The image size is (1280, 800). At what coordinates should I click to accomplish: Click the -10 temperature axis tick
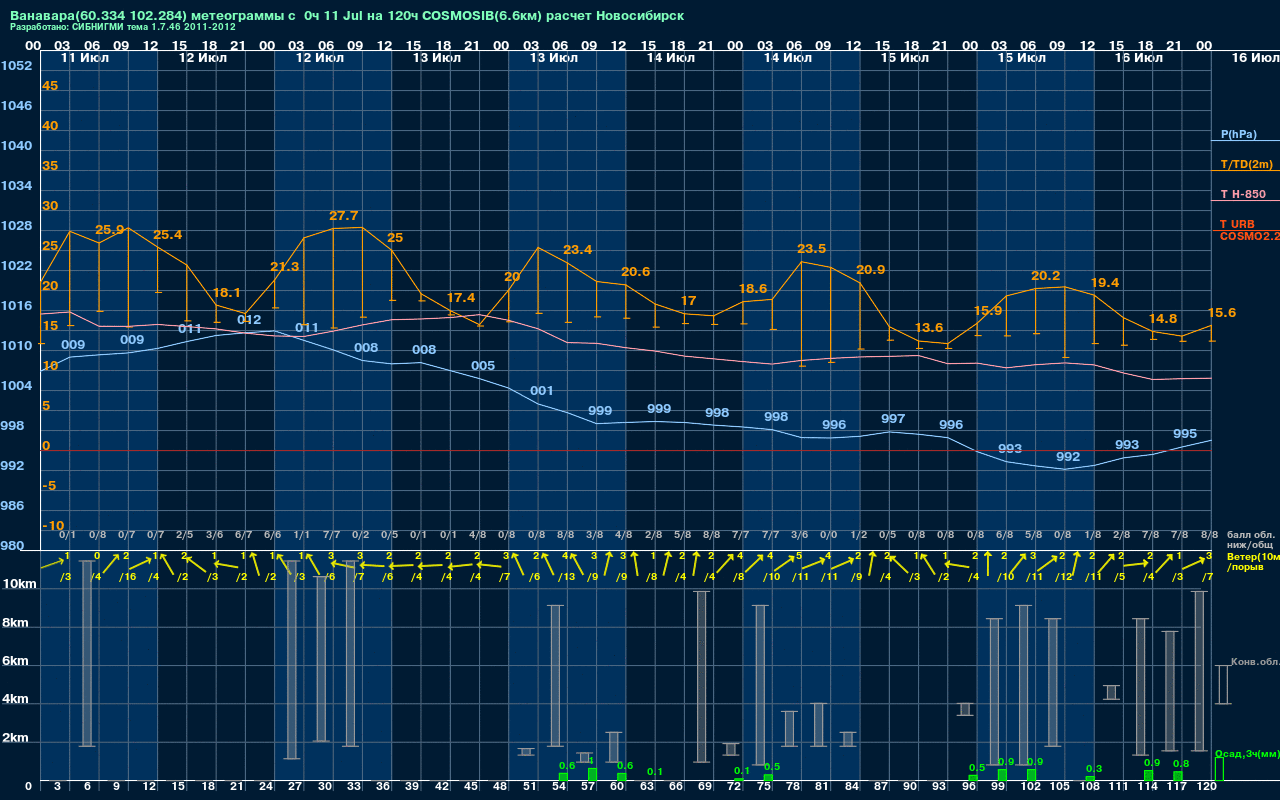(x=54, y=526)
